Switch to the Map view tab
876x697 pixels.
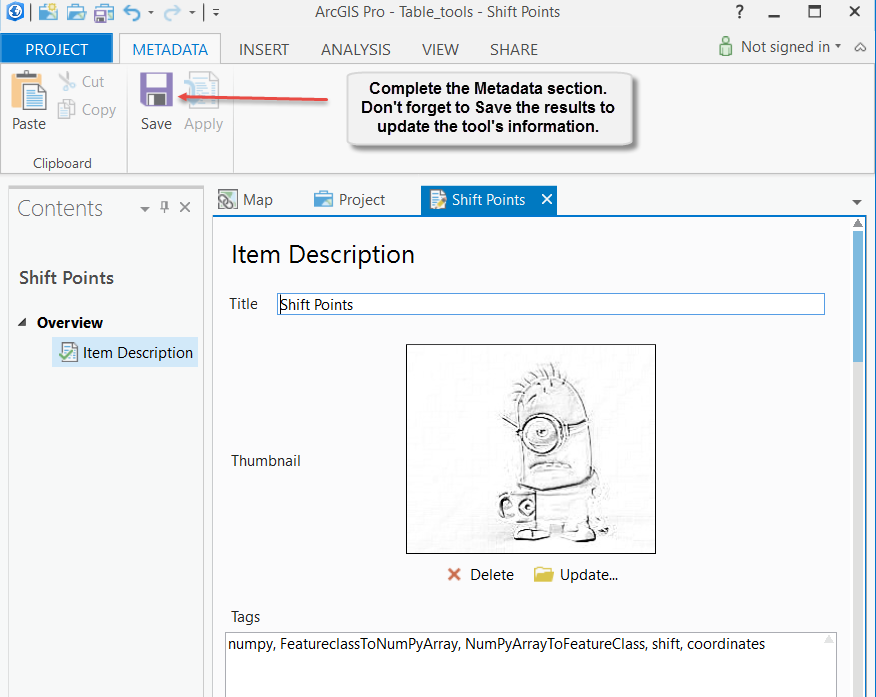click(245, 200)
